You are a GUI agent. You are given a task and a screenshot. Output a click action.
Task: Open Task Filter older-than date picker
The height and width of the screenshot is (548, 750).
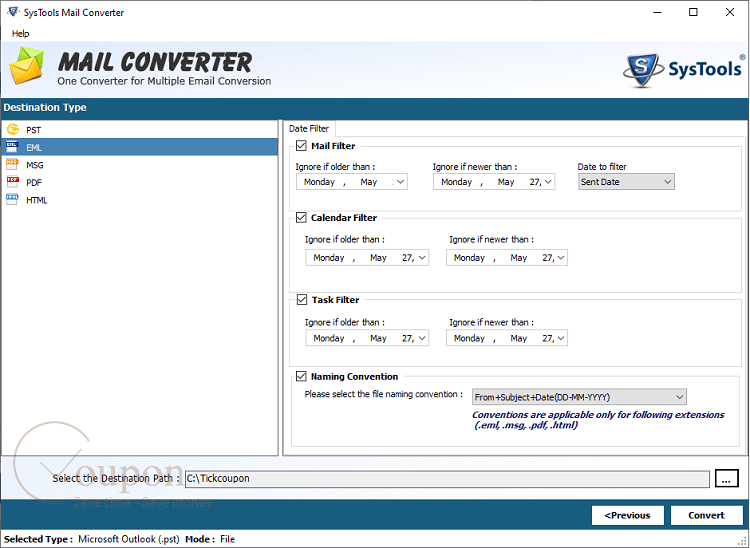(422, 338)
